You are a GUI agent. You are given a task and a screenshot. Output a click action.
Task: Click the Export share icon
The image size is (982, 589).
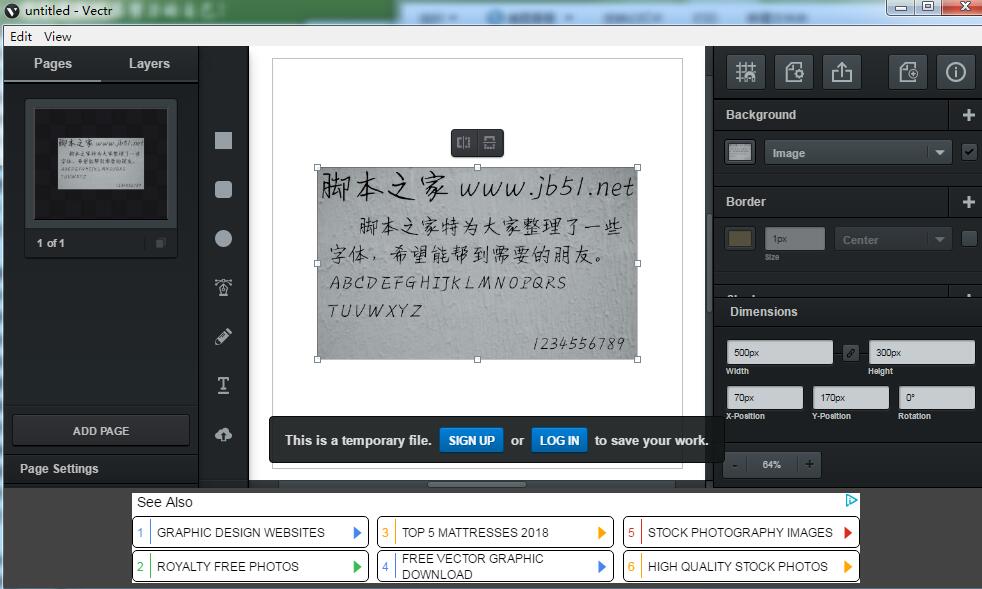pos(841,72)
